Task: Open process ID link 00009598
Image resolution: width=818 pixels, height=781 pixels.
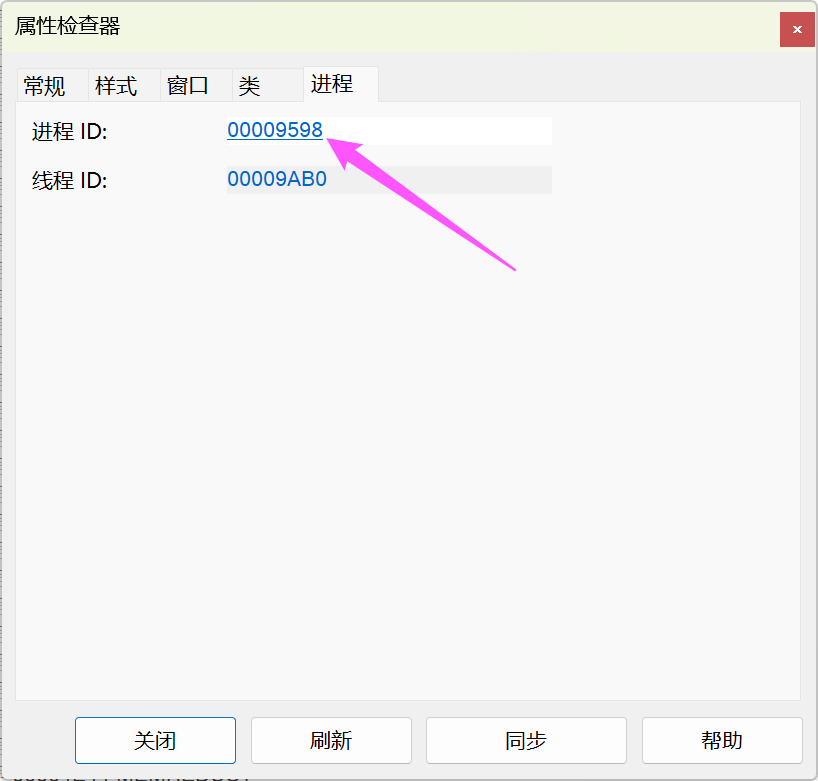Action: click(x=275, y=130)
